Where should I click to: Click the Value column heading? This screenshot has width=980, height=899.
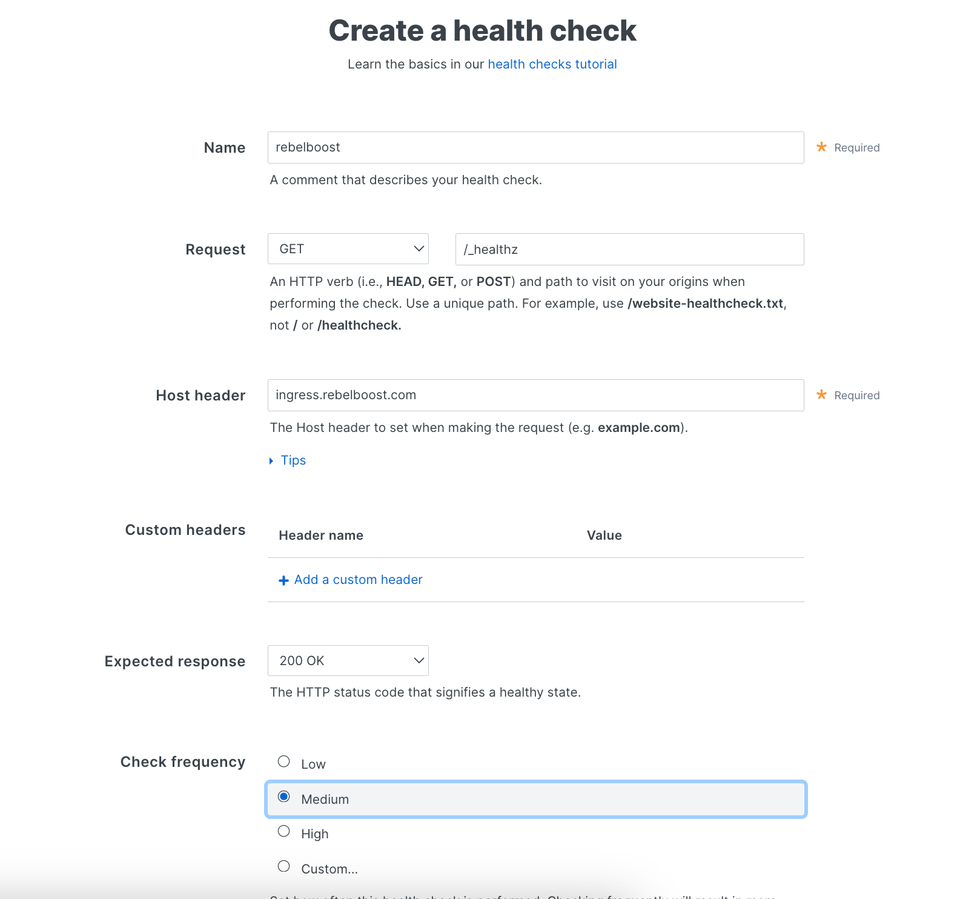[604, 536]
